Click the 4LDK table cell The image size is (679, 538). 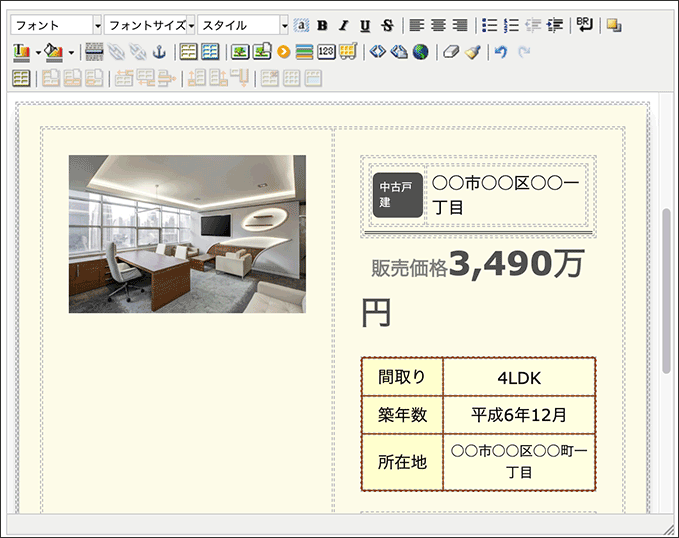point(519,377)
